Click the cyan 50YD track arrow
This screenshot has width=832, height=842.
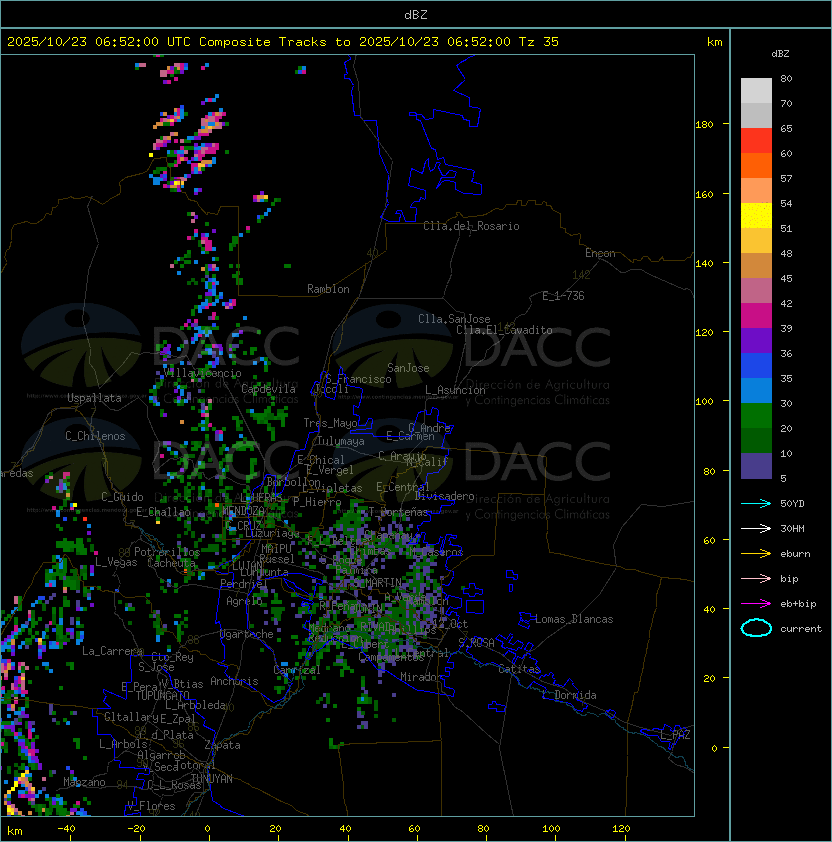click(756, 503)
